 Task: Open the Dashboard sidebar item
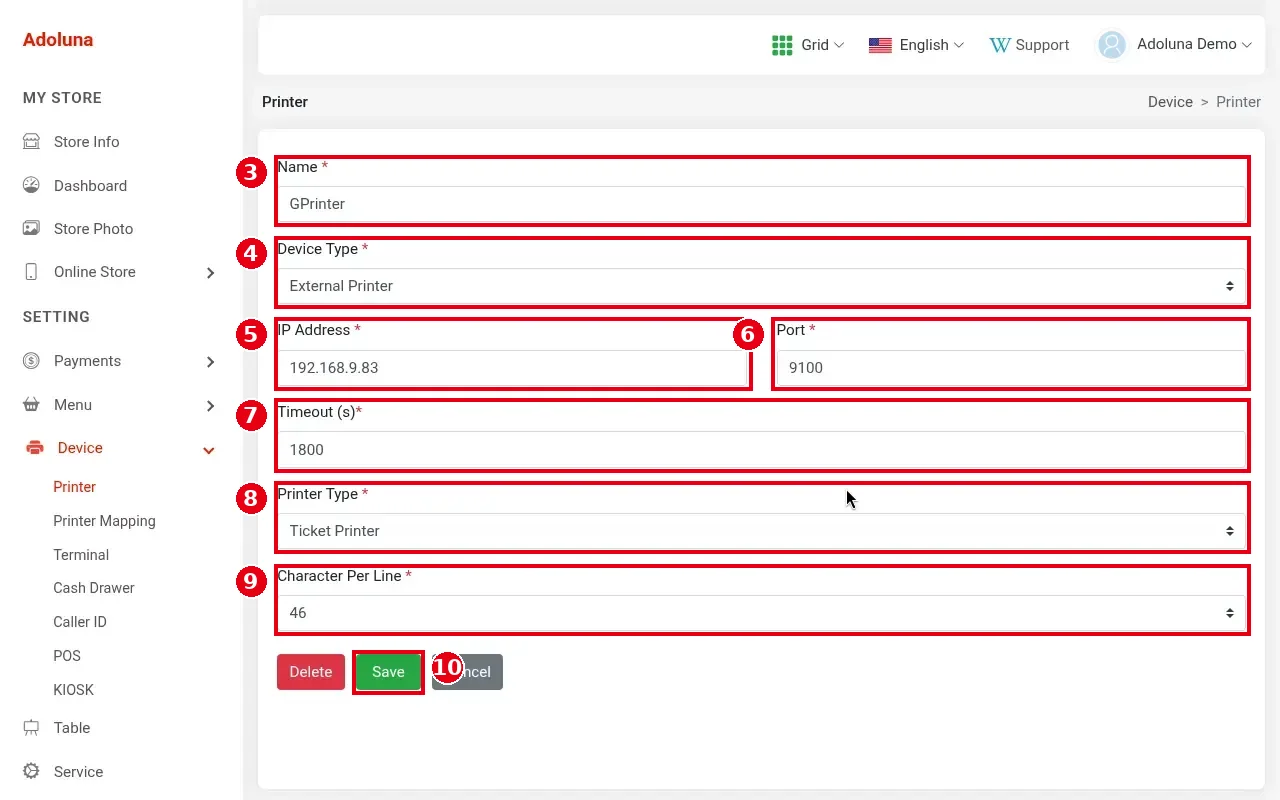(90, 185)
